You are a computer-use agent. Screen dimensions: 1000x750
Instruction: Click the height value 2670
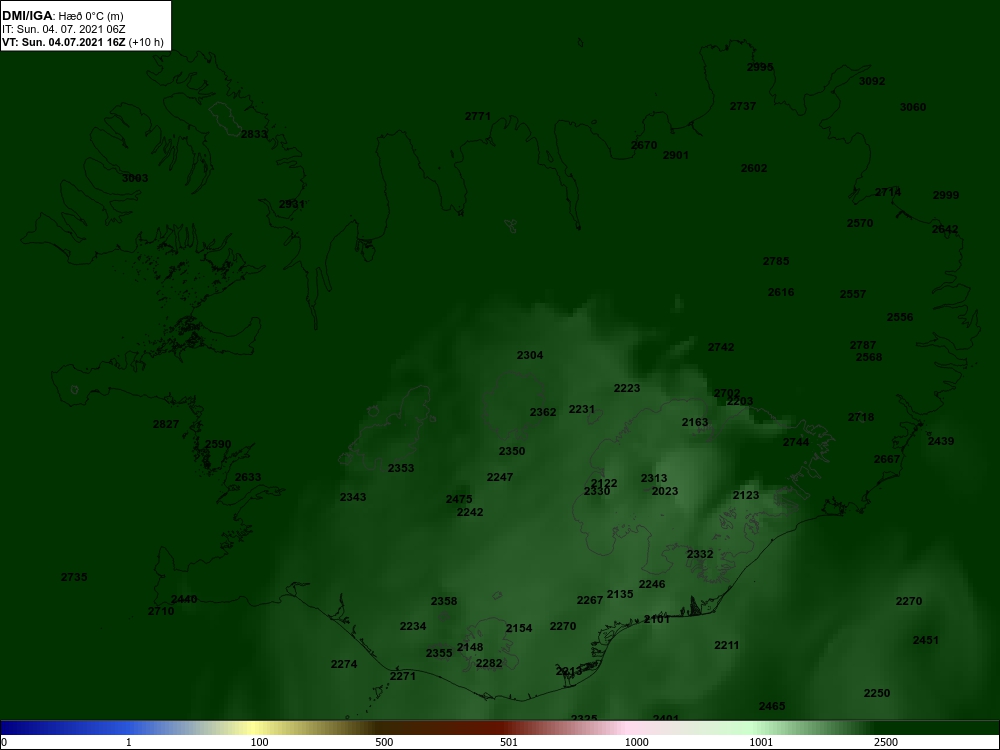[643, 145]
